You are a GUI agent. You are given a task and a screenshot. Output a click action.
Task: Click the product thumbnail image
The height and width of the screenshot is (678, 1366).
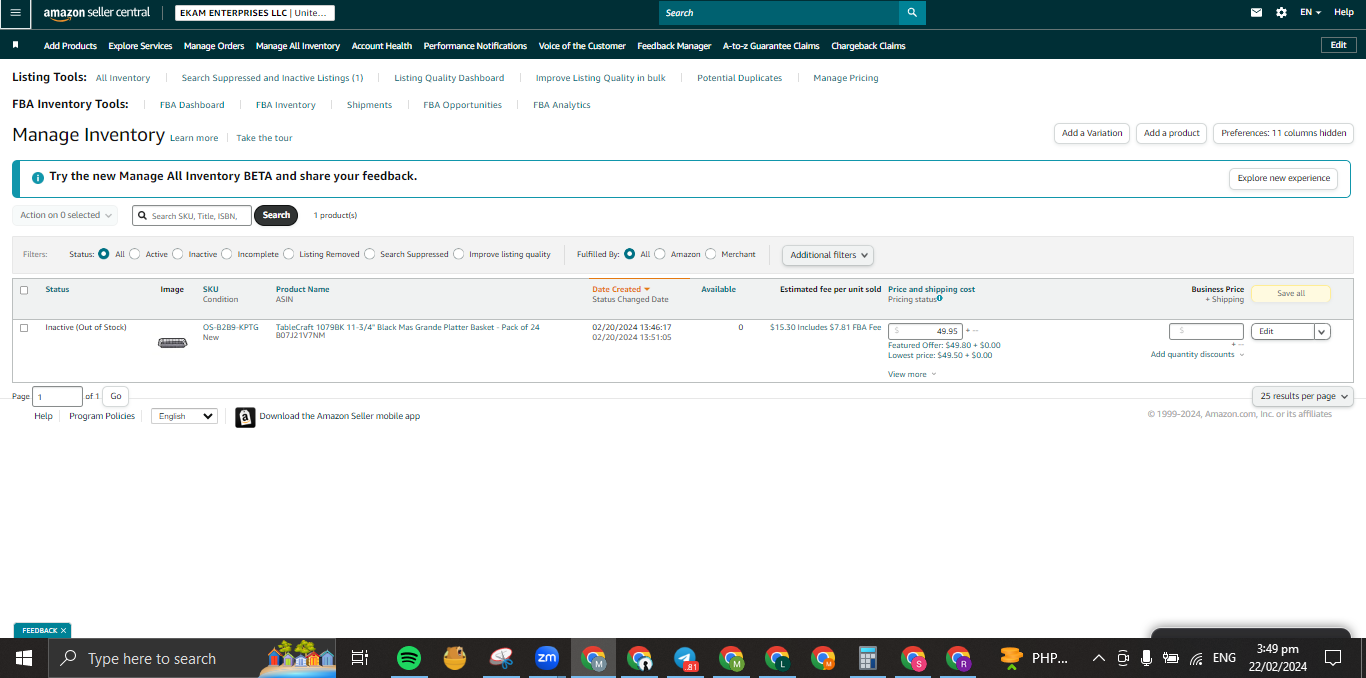(x=173, y=343)
